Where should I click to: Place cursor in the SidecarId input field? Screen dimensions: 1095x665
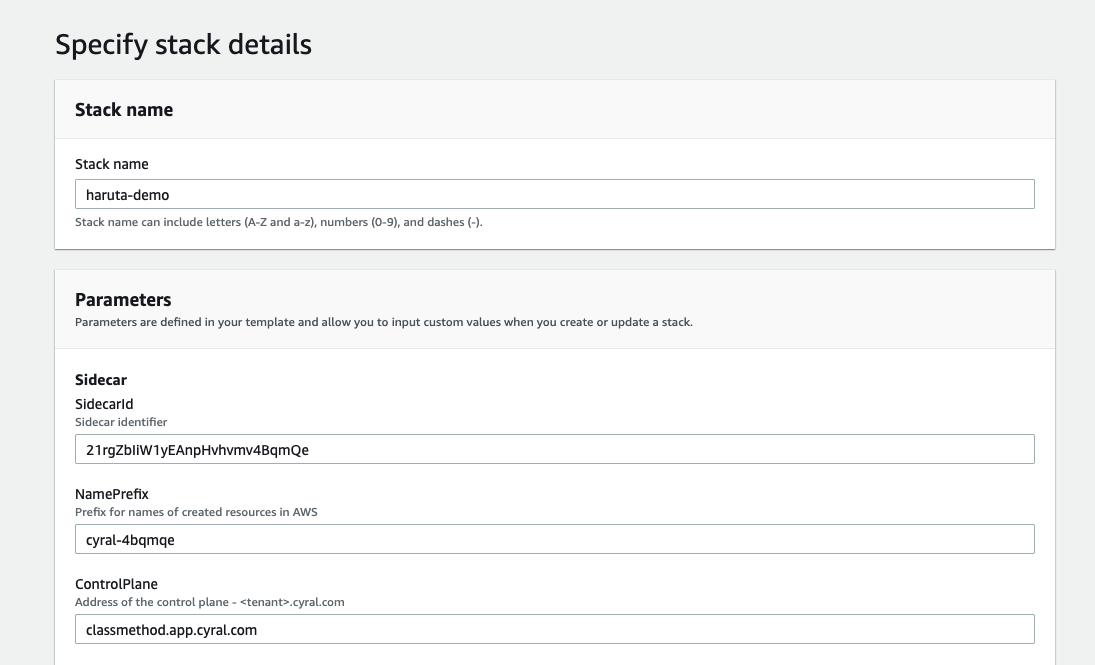tap(555, 449)
